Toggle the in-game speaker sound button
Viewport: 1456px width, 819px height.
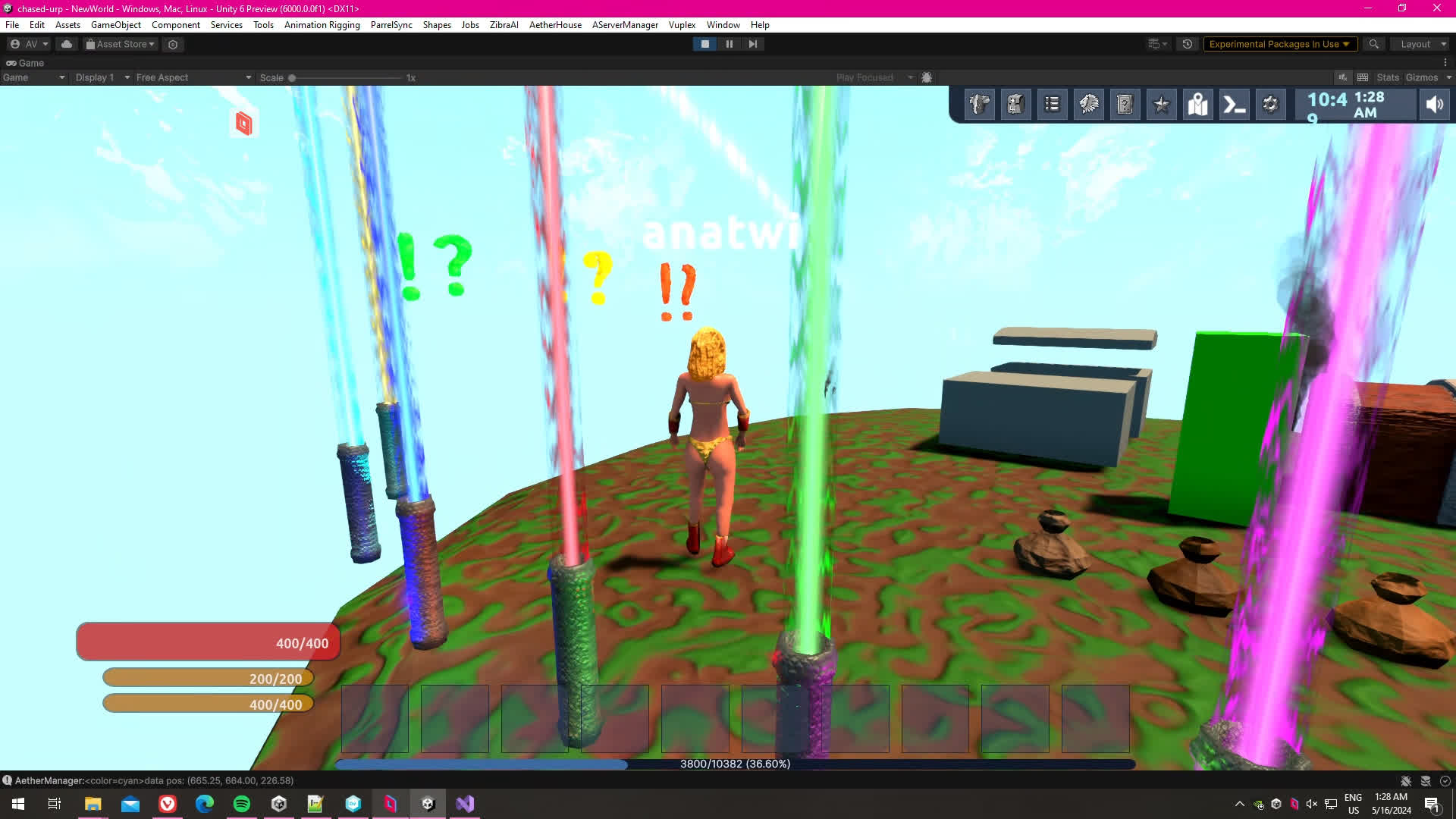coord(1434,105)
